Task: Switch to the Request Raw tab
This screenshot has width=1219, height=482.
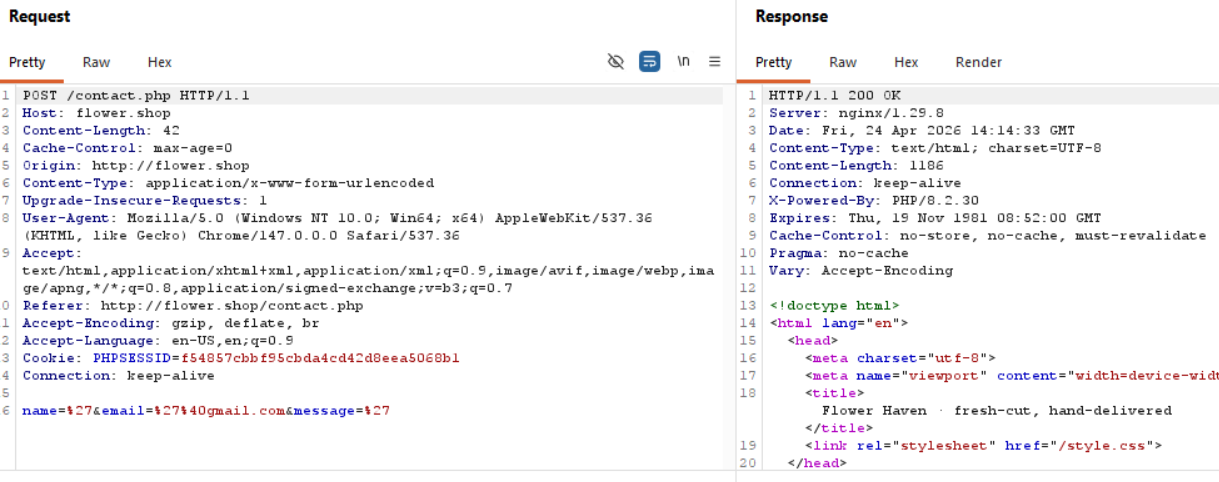Action: [96, 62]
